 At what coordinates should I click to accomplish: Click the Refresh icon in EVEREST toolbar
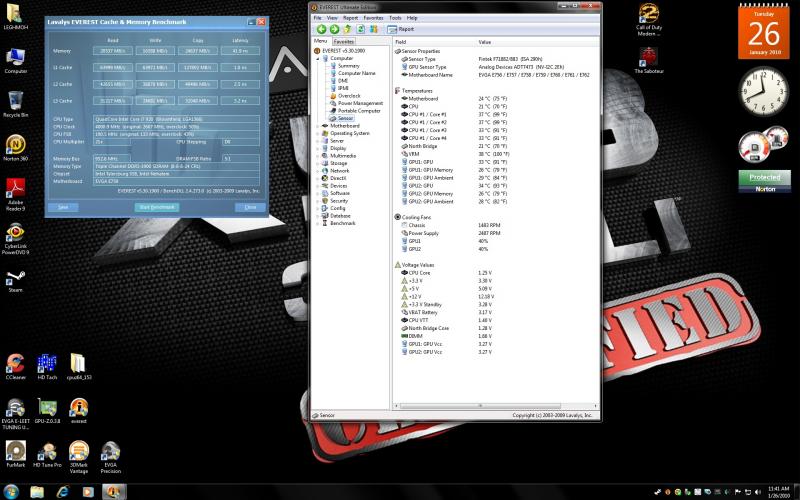[x=361, y=30]
